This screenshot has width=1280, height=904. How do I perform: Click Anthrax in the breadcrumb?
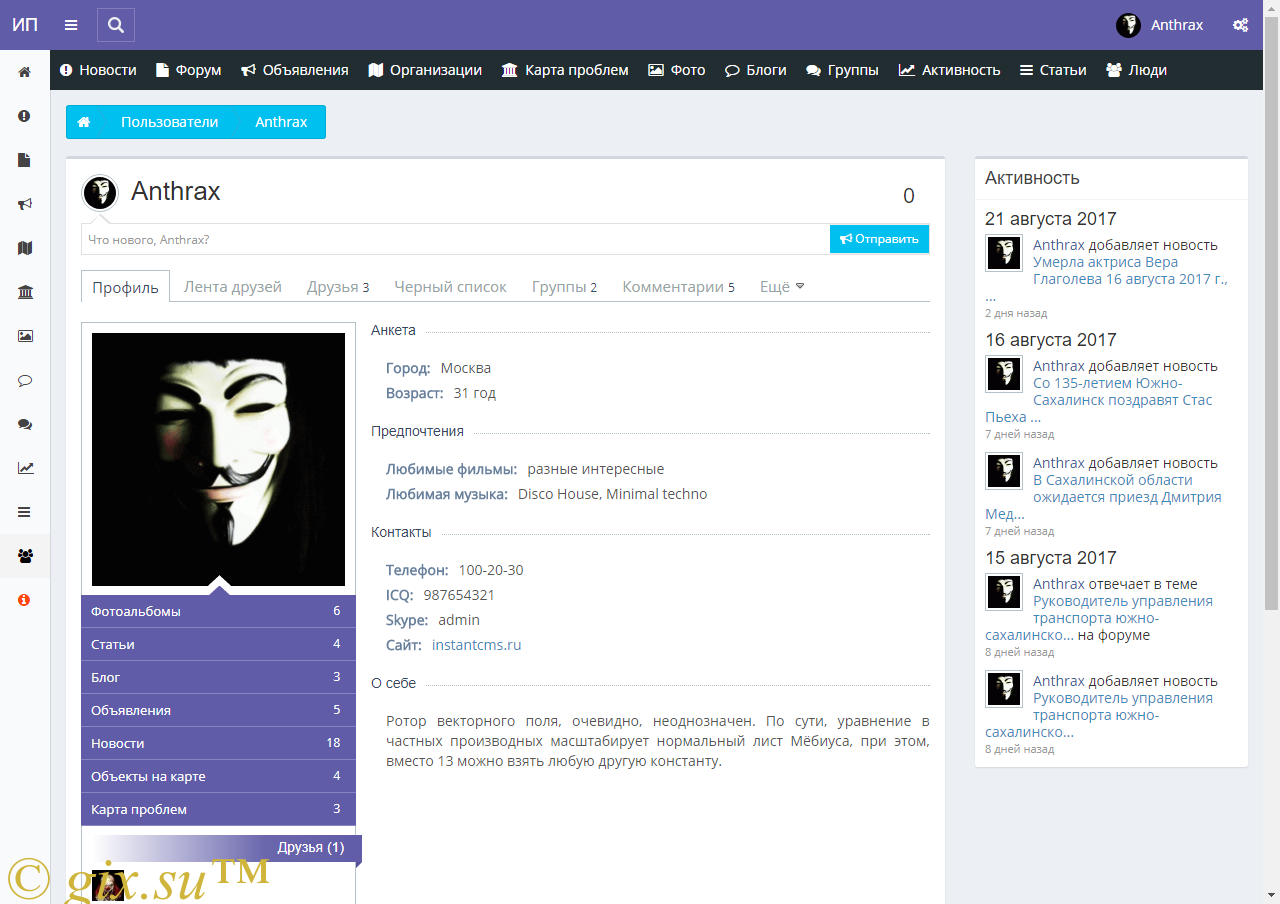pos(281,122)
